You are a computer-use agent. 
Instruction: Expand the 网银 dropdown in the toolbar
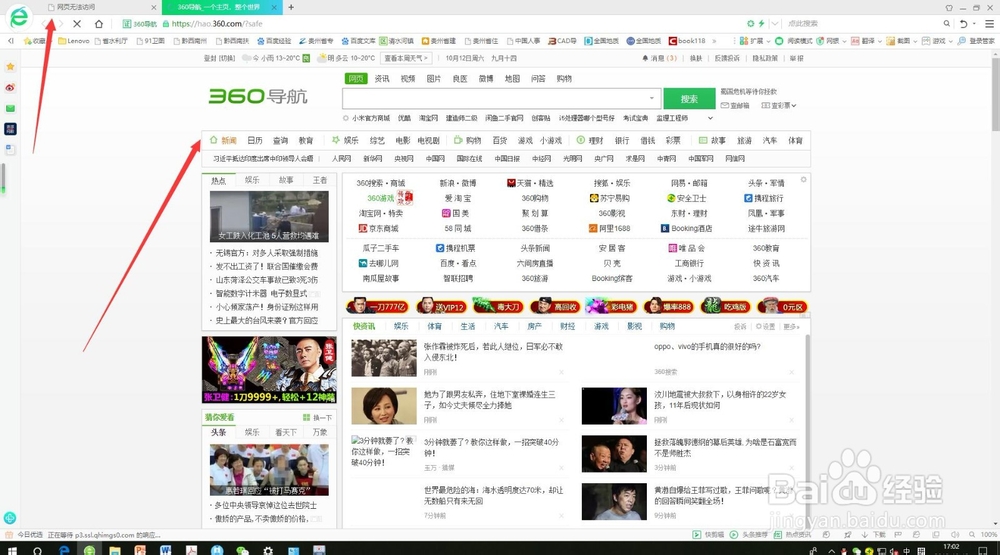[844, 41]
